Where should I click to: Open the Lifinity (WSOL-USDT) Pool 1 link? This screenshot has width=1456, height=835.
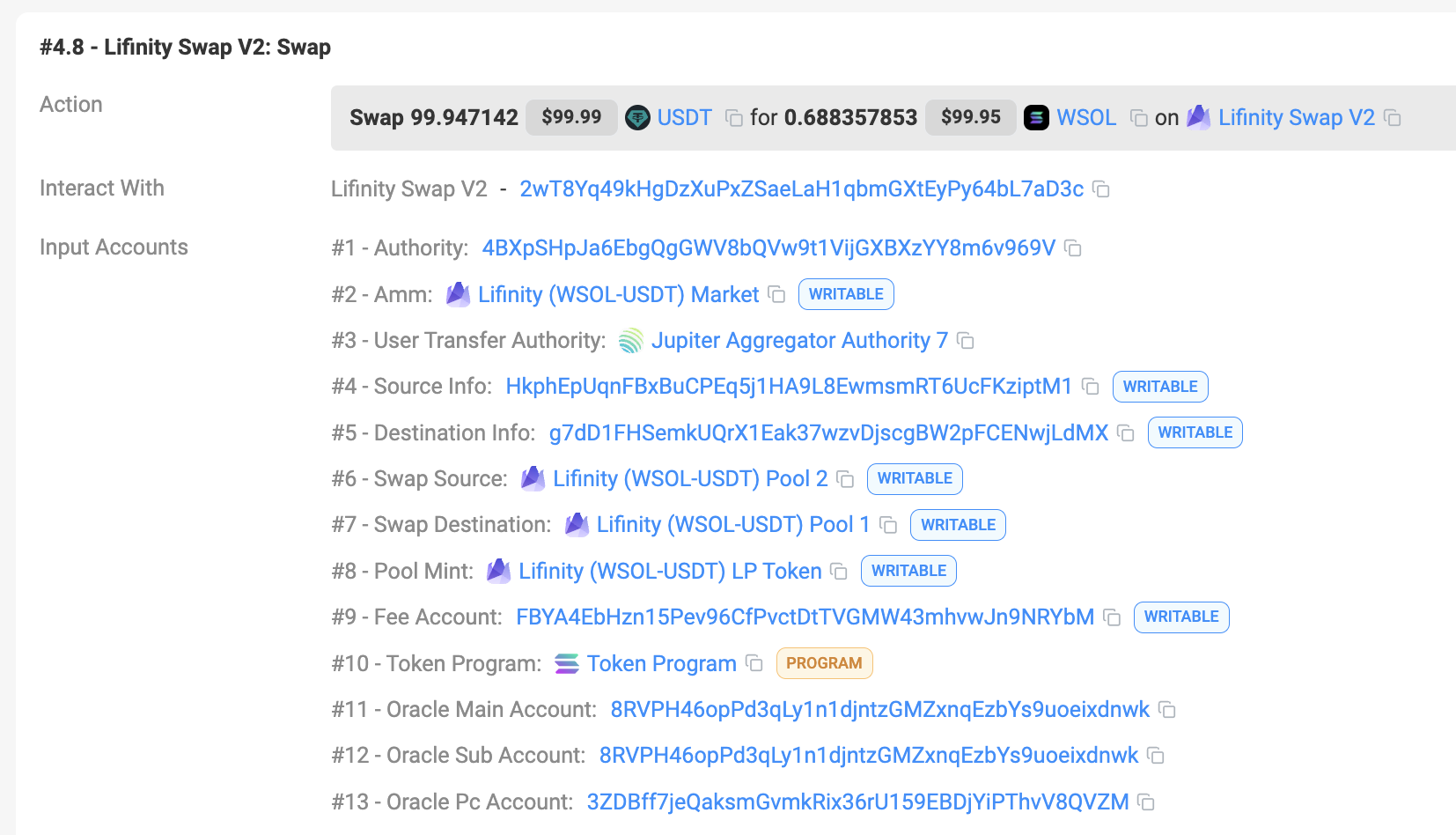click(731, 524)
